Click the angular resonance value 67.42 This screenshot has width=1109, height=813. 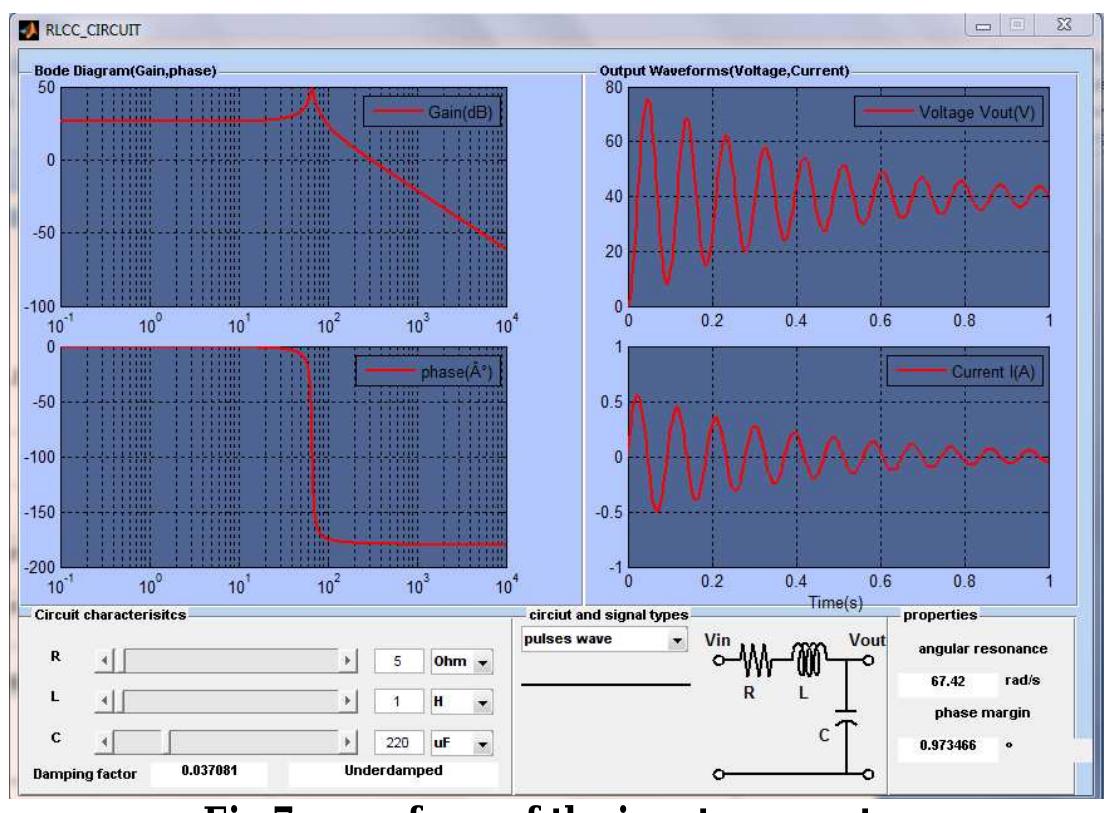(x=948, y=681)
